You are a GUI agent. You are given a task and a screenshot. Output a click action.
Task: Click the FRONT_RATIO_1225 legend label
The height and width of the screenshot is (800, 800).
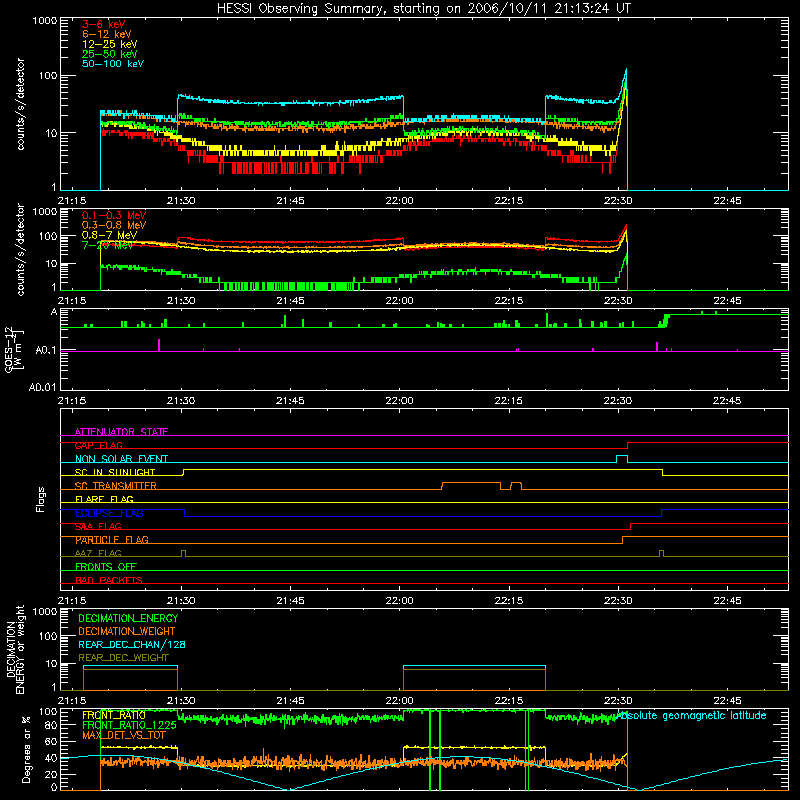129,725
